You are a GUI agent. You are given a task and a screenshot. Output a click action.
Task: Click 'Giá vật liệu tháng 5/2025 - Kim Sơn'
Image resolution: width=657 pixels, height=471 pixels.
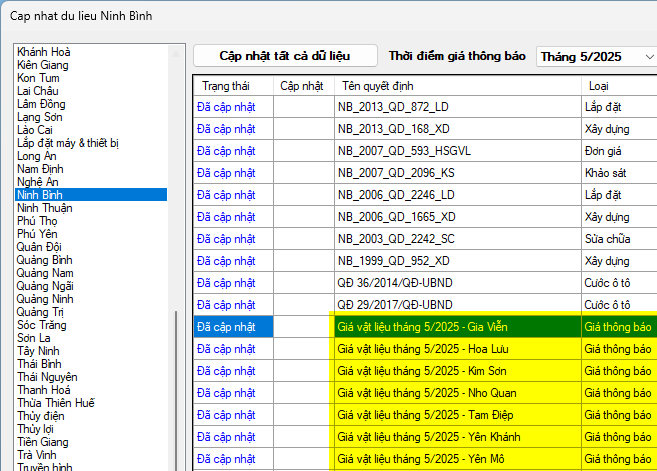tap(458, 371)
